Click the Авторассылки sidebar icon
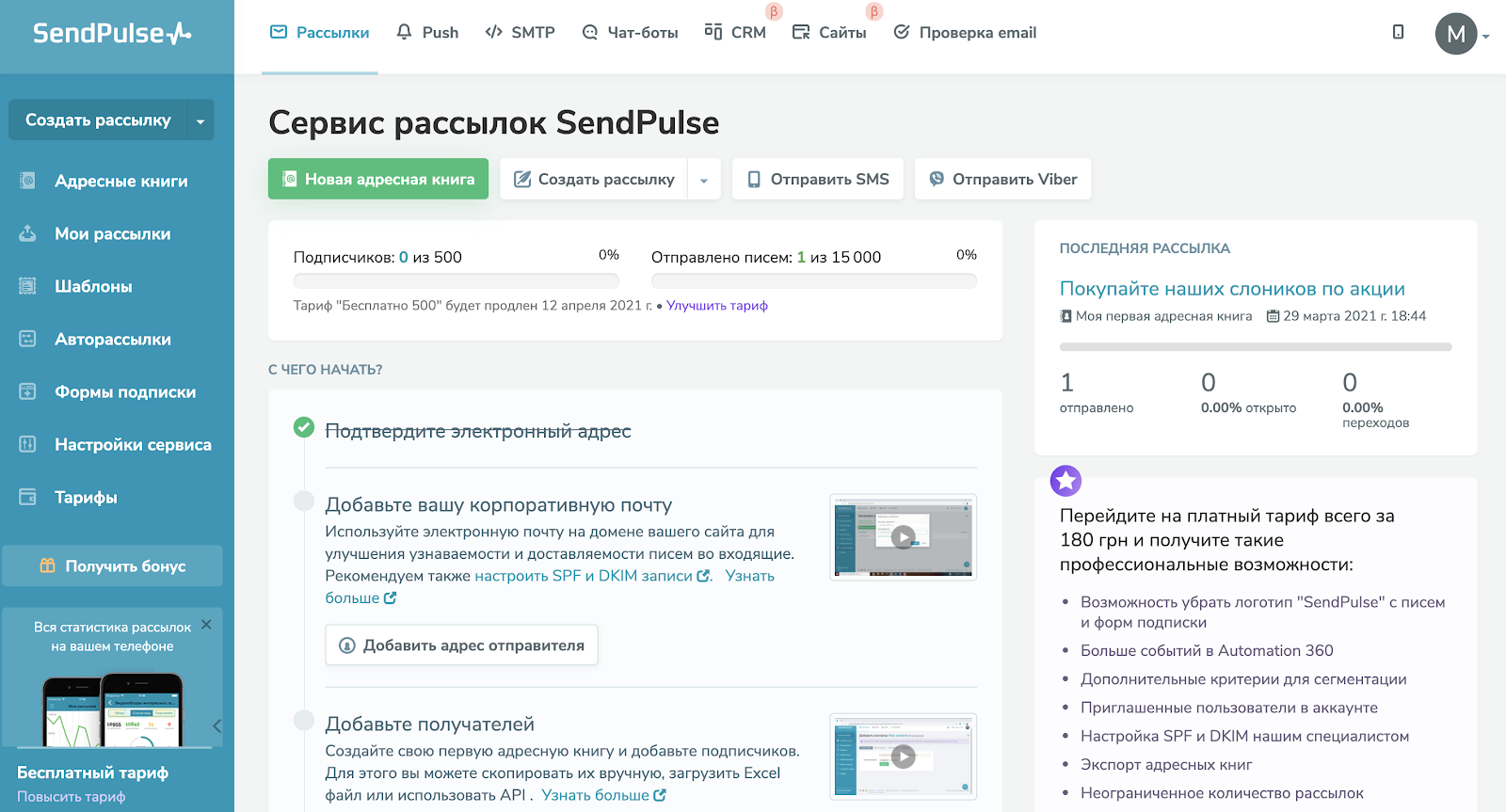 pos(27,339)
